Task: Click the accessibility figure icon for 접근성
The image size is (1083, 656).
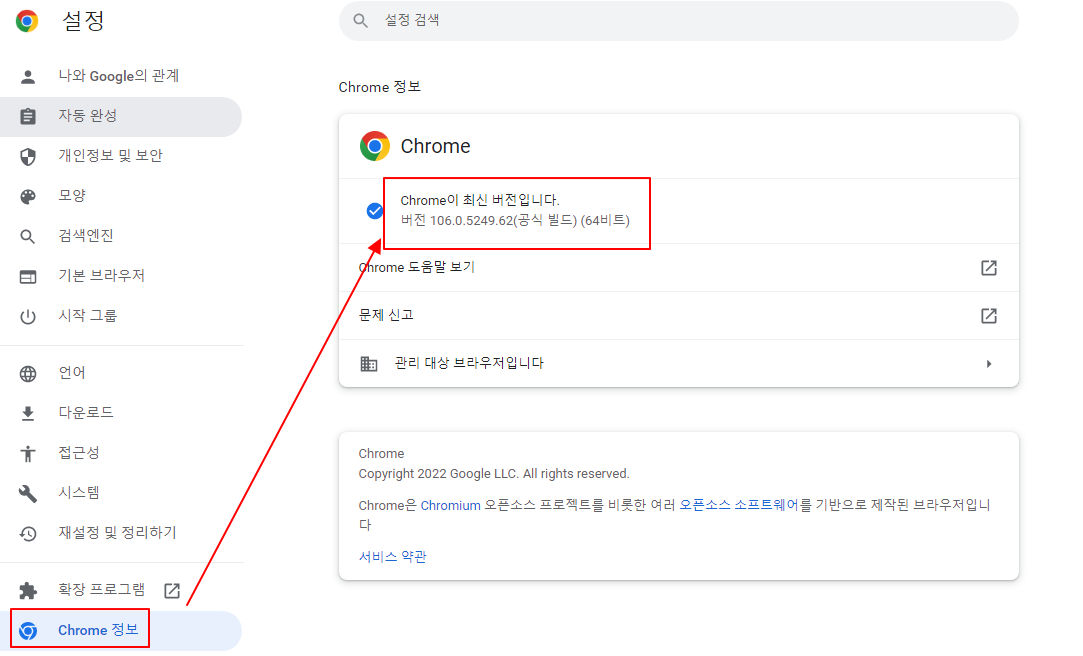Action: (x=28, y=453)
